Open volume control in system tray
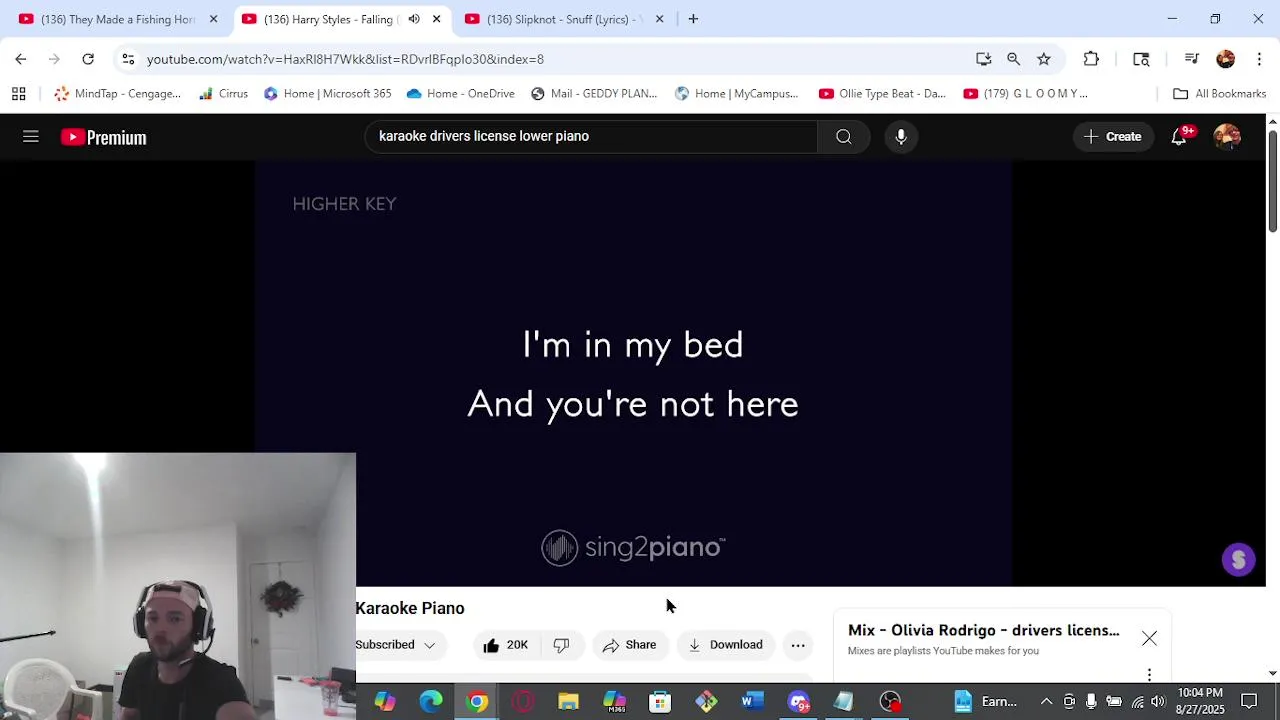This screenshot has width=1280, height=720. click(1158, 702)
